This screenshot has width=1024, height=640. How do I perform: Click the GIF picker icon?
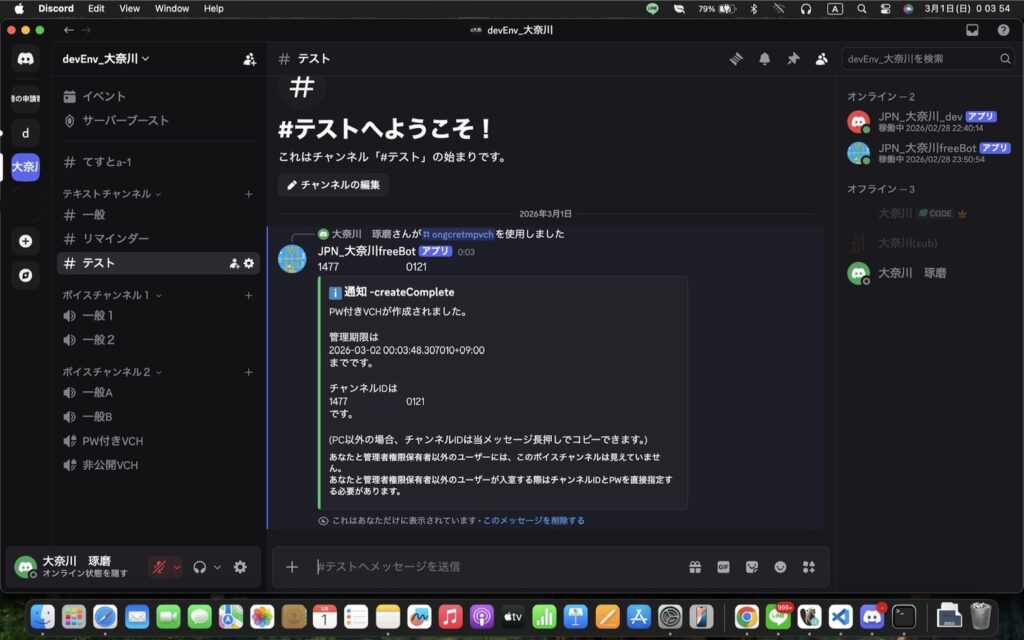pos(723,567)
